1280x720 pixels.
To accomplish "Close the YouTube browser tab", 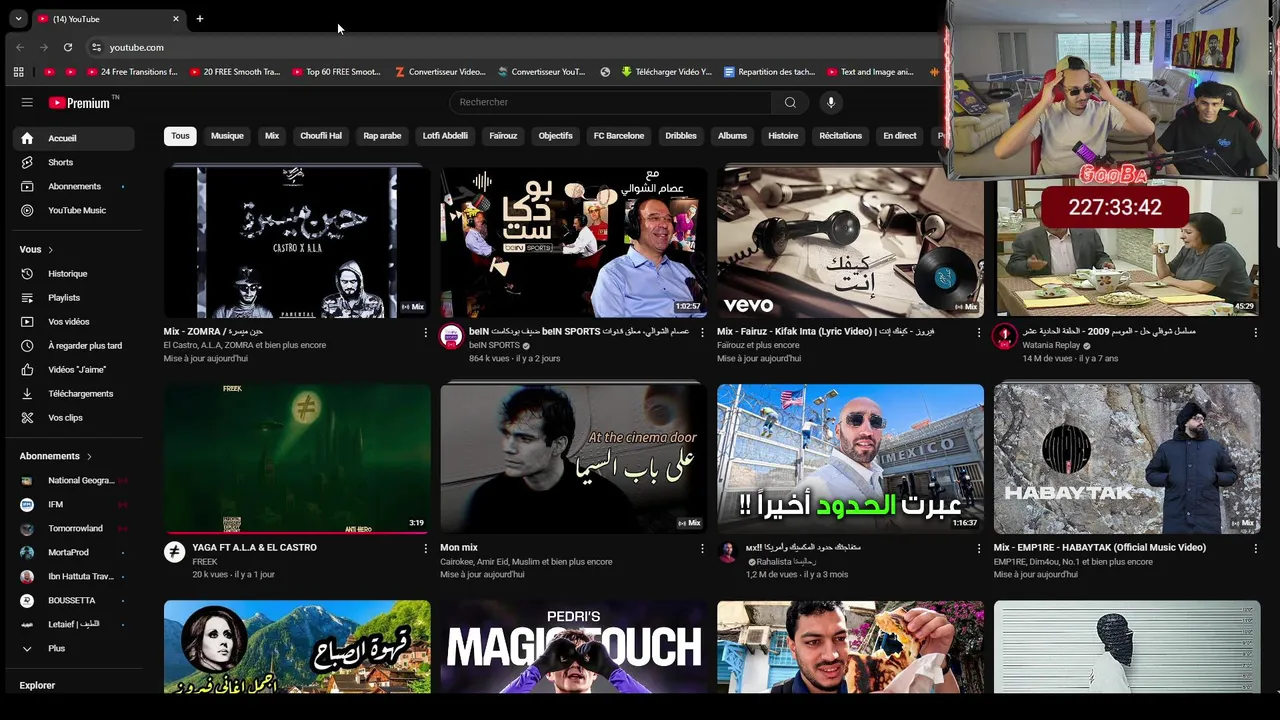I will [176, 19].
